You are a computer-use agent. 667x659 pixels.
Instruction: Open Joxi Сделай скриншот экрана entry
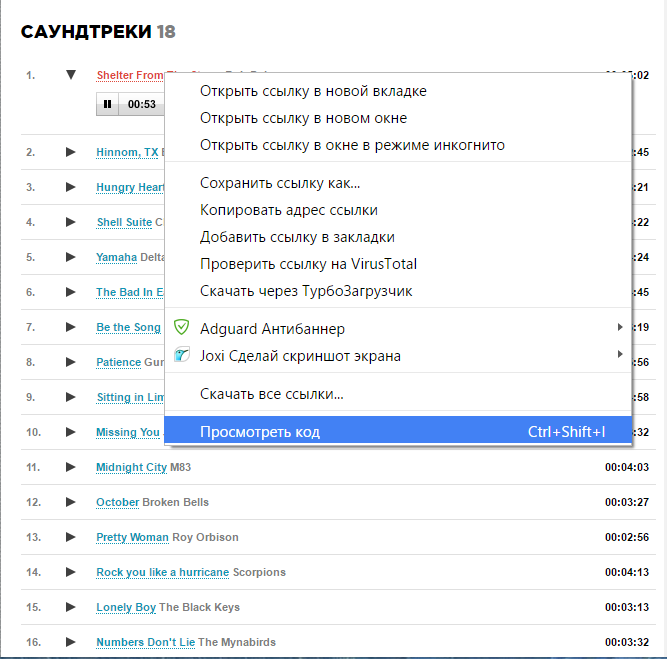398,356
